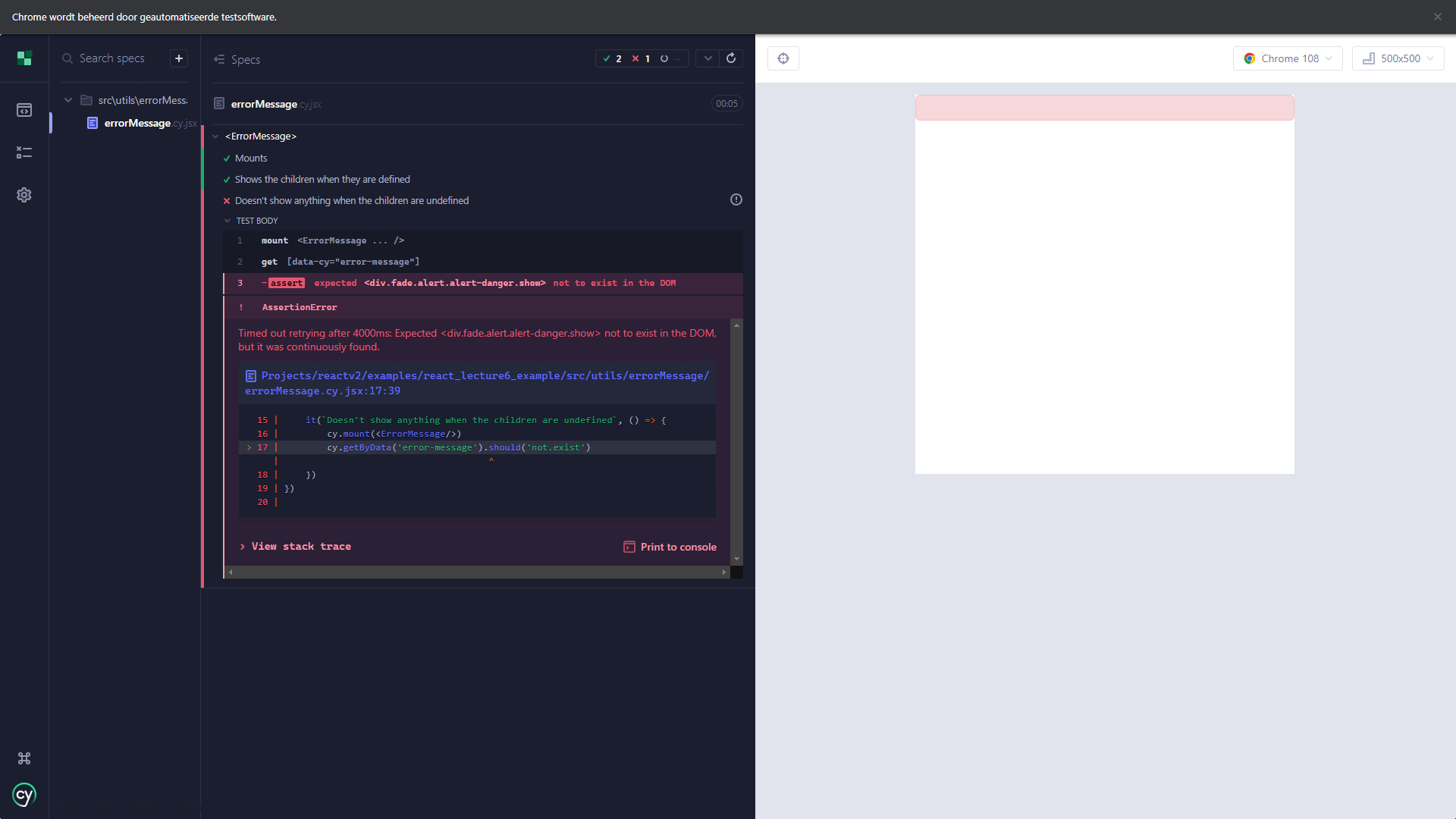This screenshot has height=819, width=1456.
Task: Select errorMessage.cy.jsx in spec tree
Action: click(138, 123)
